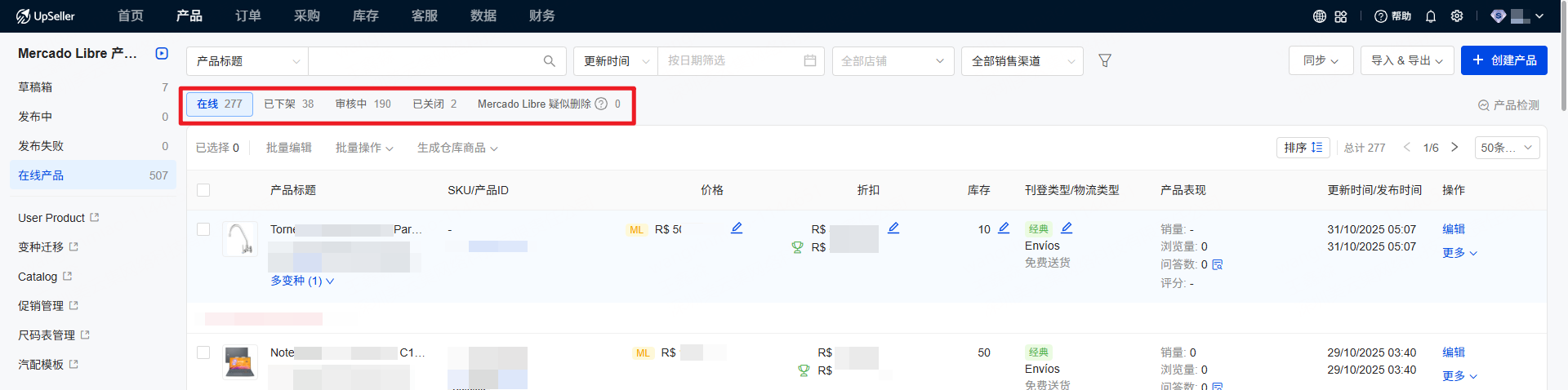The width and height of the screenshot is (1568, 390).
Task: Open the 采购 menu
Action: [307, 16]
